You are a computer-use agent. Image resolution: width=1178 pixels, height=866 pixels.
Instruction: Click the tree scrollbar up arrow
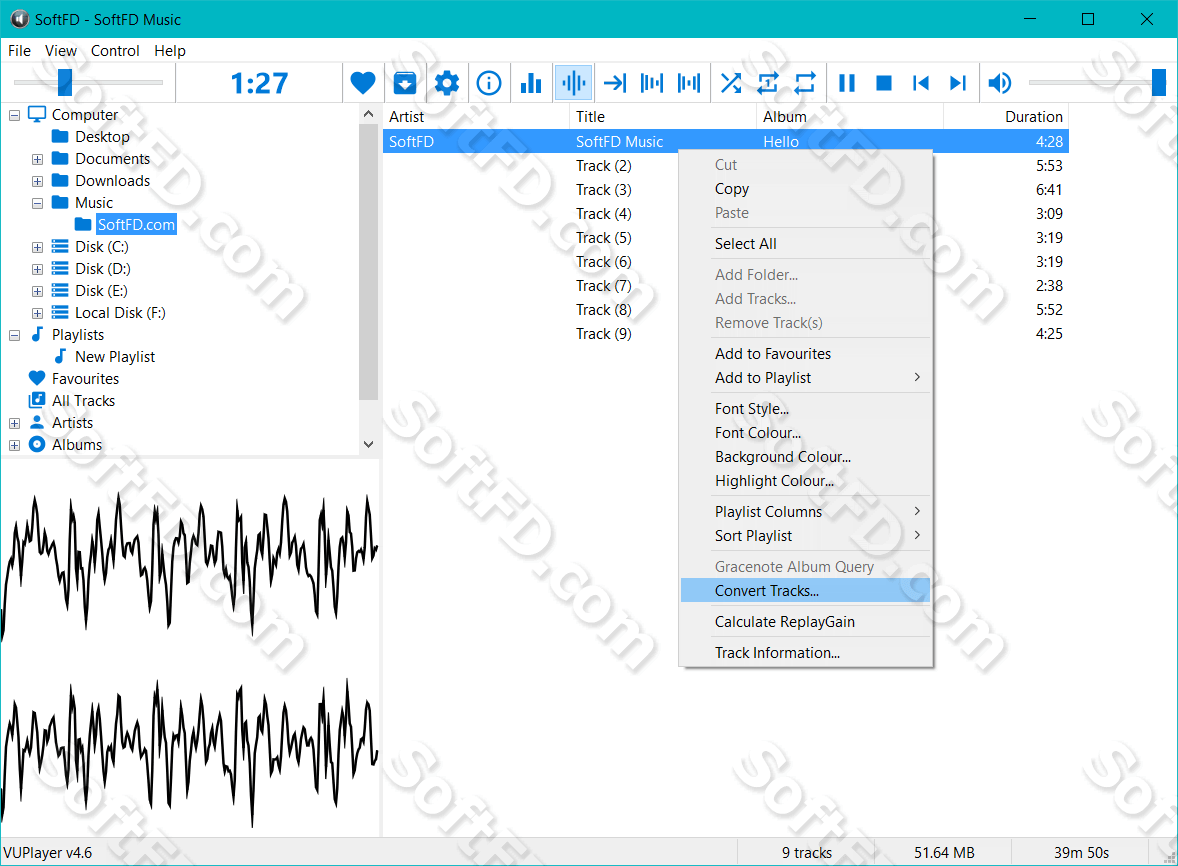368,114
